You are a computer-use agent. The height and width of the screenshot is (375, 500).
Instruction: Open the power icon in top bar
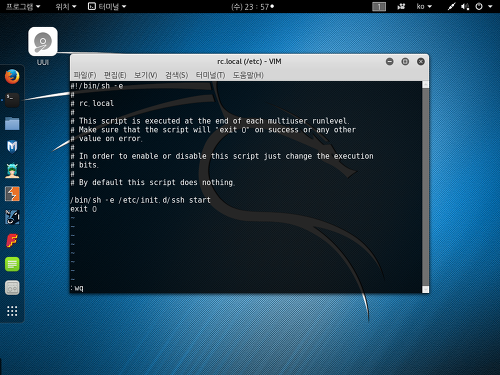479,6
